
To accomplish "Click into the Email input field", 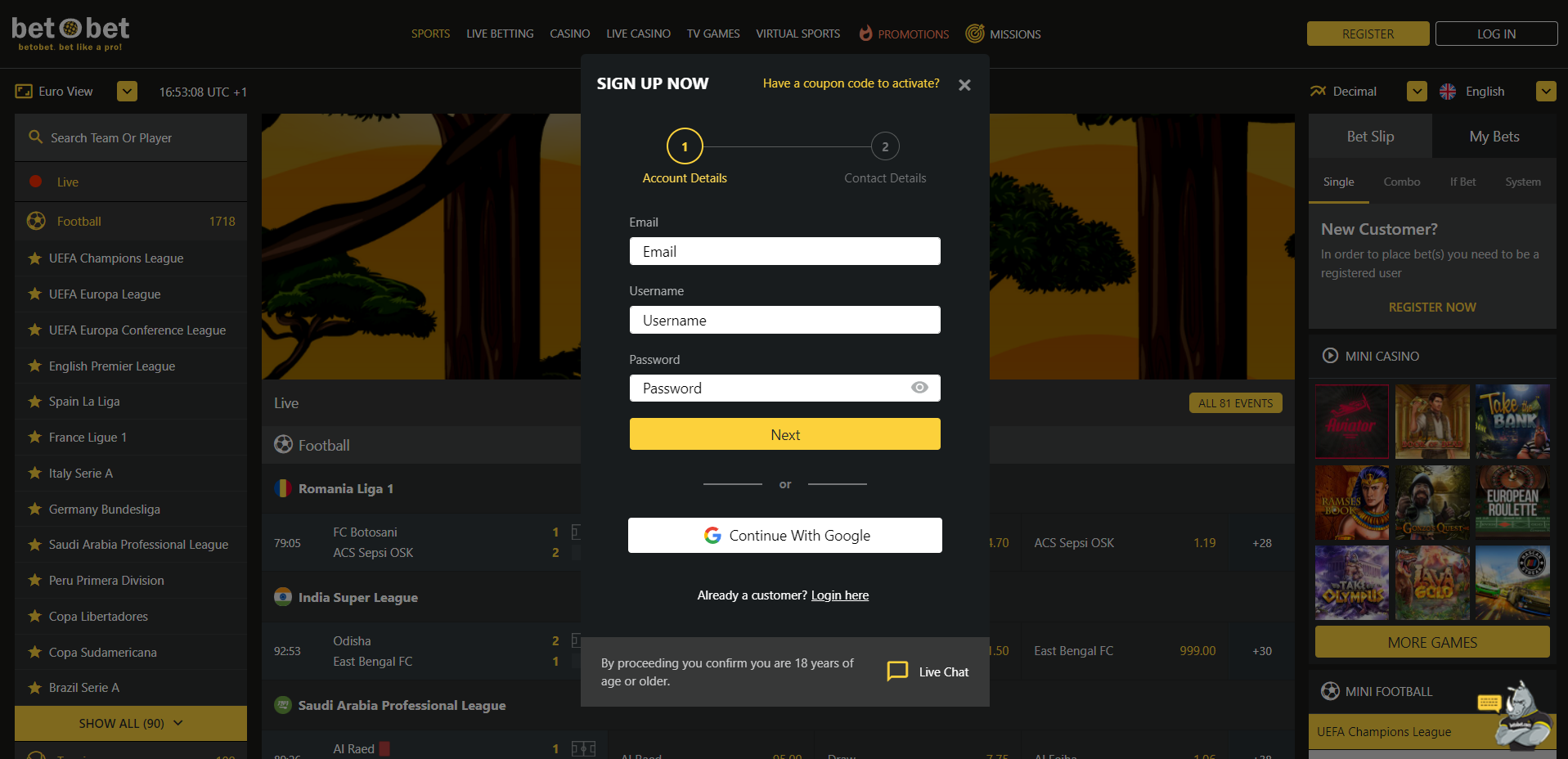I will click(x=785, y=251).
